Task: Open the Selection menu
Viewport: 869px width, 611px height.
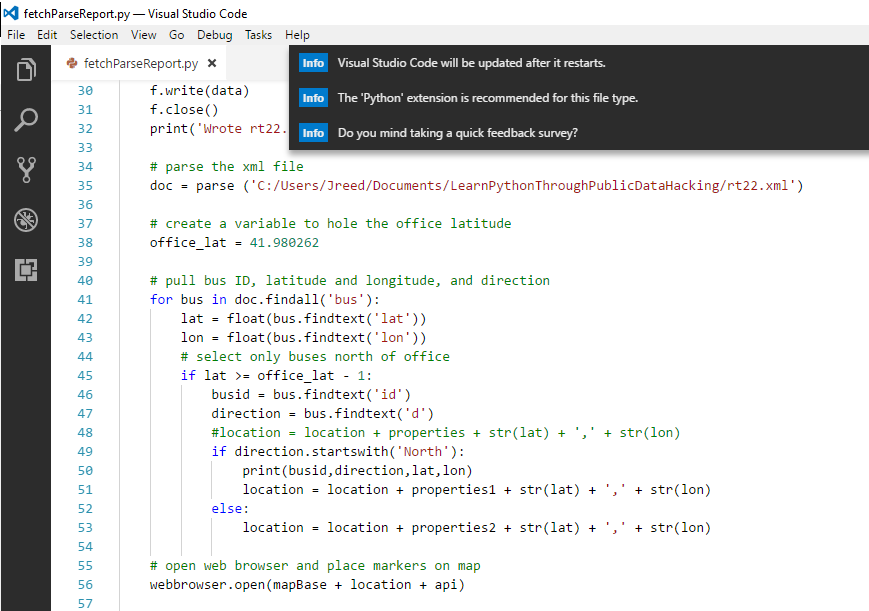Action: coord(94,35)
